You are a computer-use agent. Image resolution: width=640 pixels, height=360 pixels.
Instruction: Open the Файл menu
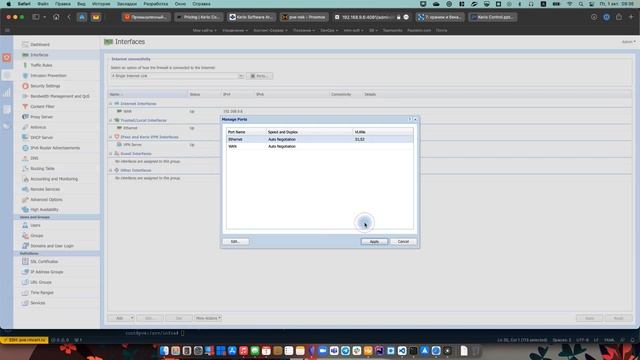(43, 4)
